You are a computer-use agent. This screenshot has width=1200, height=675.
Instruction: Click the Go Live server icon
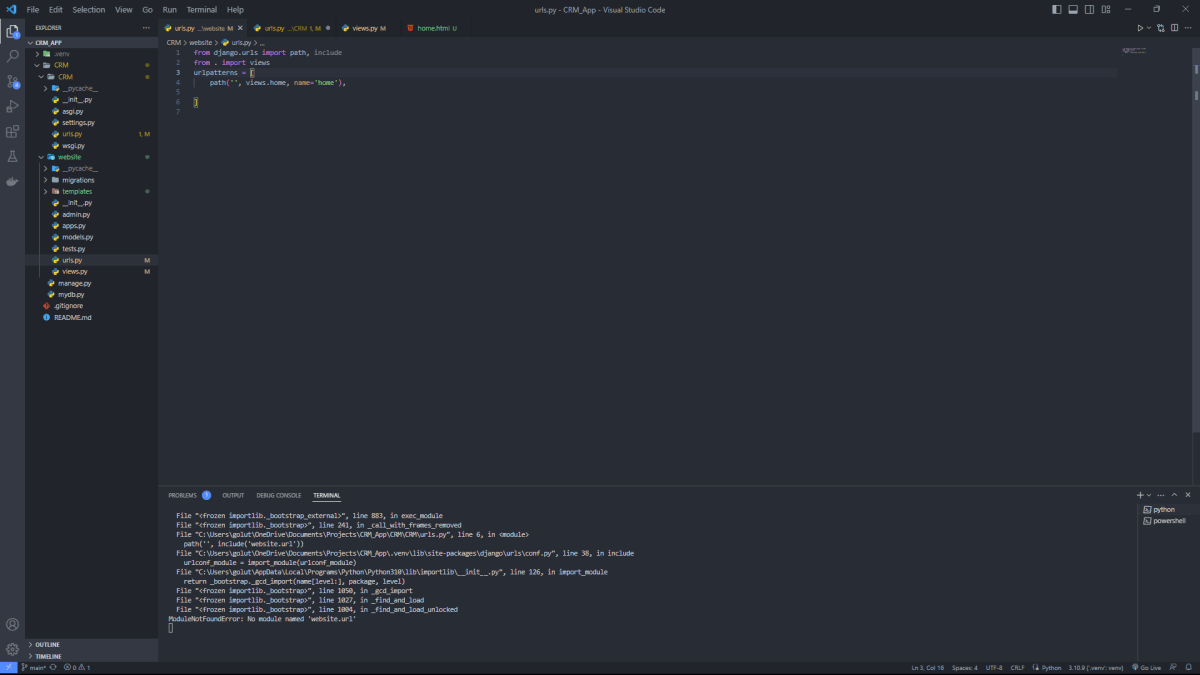click(1145, 667)
